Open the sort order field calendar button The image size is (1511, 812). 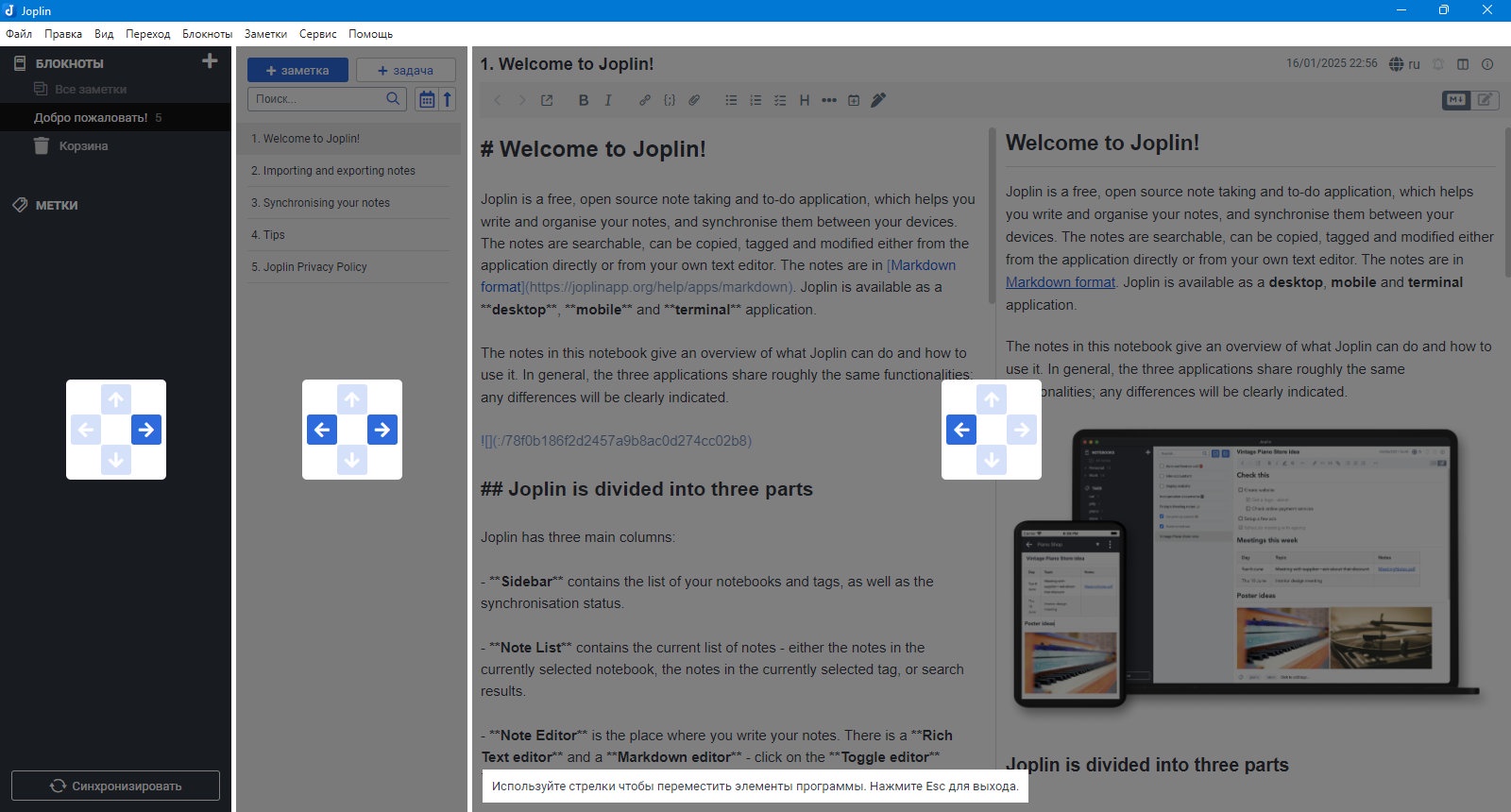pos(427,99)
